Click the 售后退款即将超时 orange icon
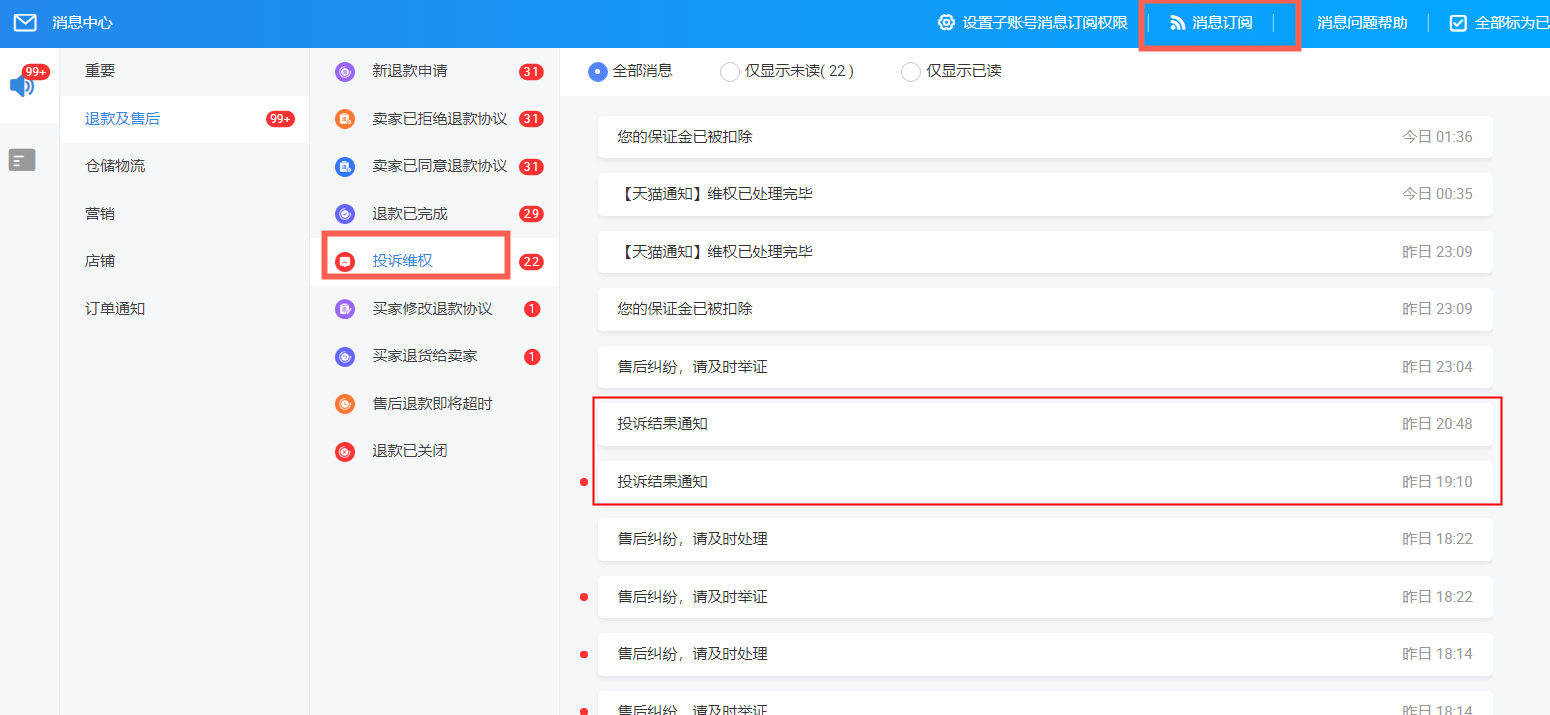This screenshot has width=1550, height=715. pyautogui.click(x=345, y=404)
